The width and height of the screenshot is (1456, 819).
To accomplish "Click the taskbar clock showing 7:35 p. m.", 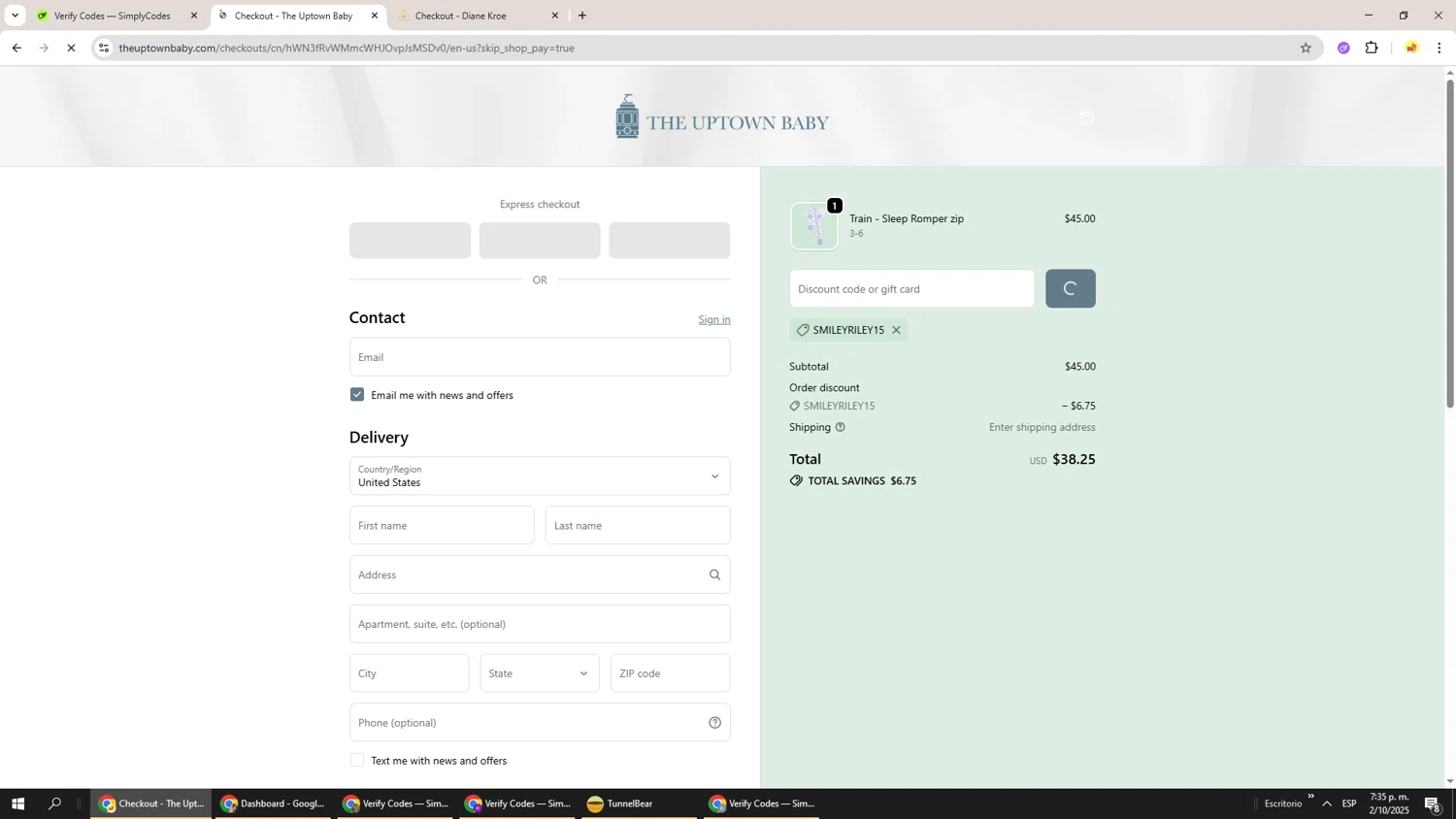I will tap(1389, 803).
